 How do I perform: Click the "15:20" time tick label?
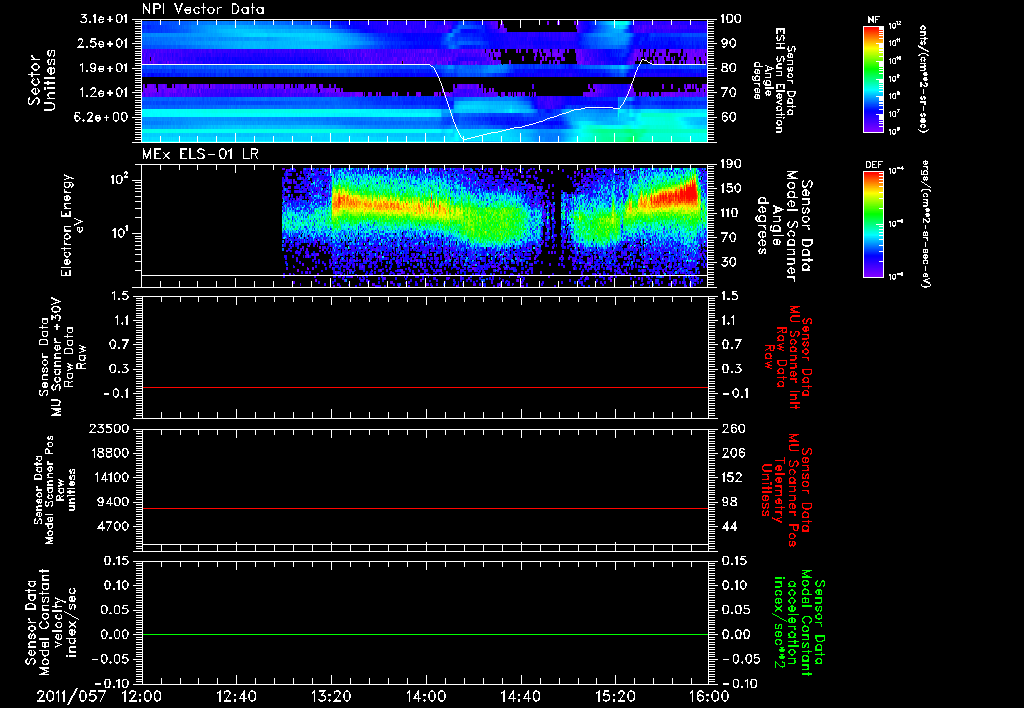coord(615,696)
